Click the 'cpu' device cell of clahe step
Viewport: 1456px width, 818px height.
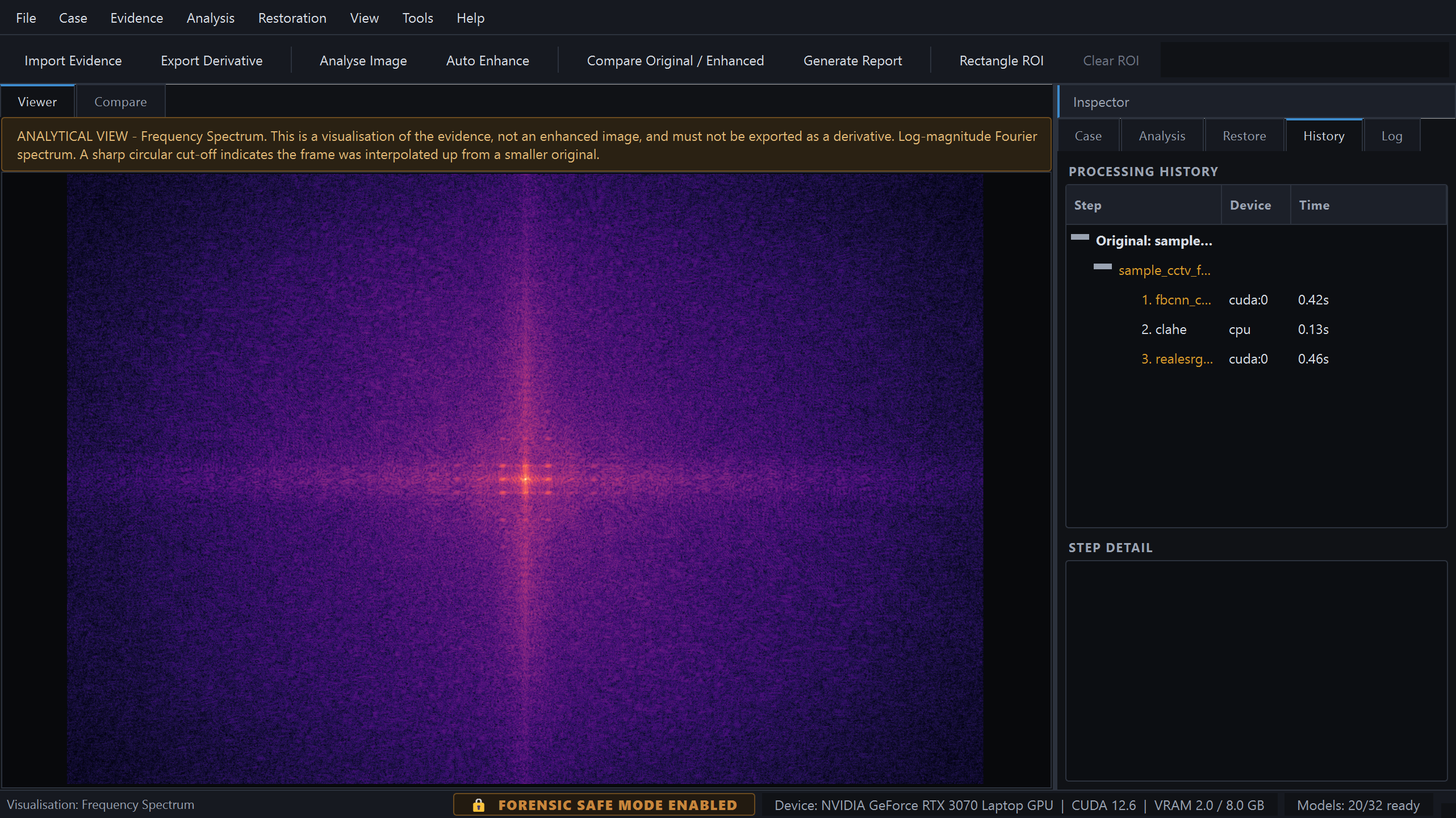1240,329
